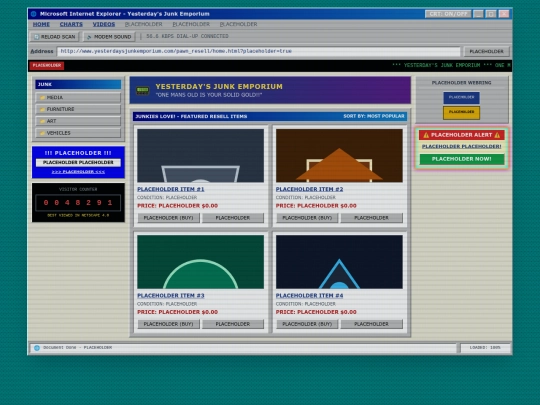Click white PLACEHOLDER PLACEHOLDER button in blue box
This screenshot has width=540, height=405.
pyautogui.click(x=78, y=163)
